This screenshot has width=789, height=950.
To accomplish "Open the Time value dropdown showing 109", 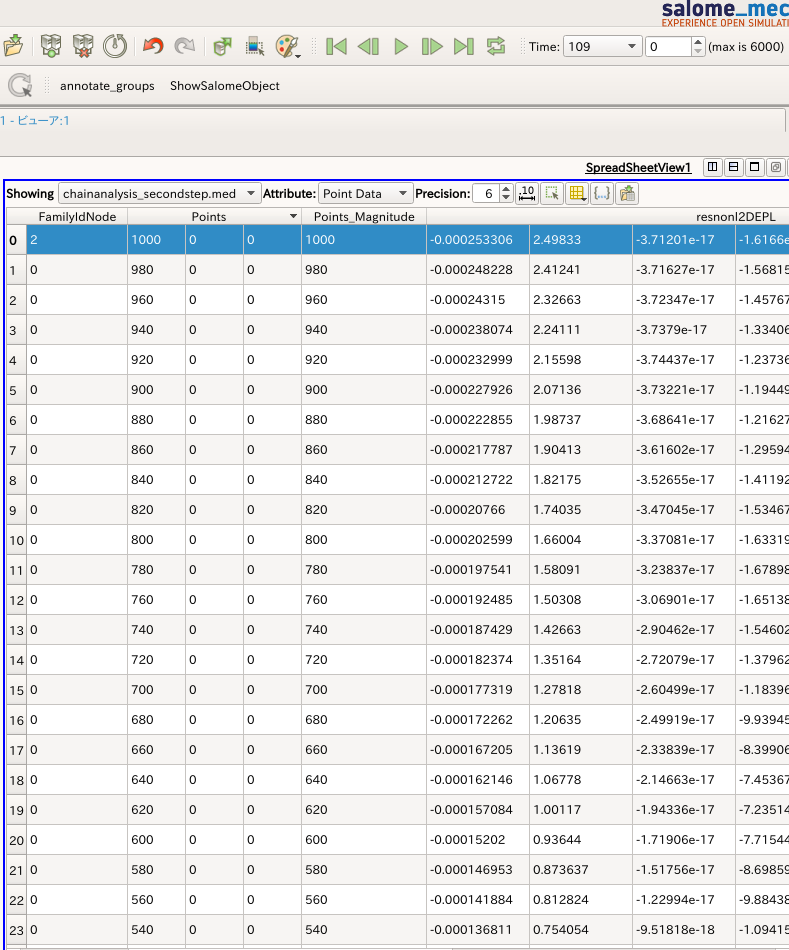I will [x=602, y=47].
